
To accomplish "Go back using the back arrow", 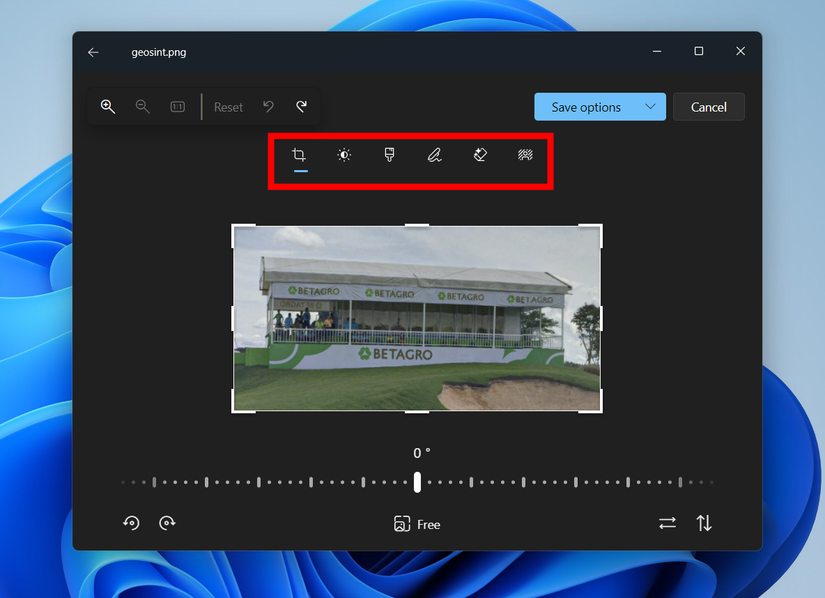I will coord(93,52).
